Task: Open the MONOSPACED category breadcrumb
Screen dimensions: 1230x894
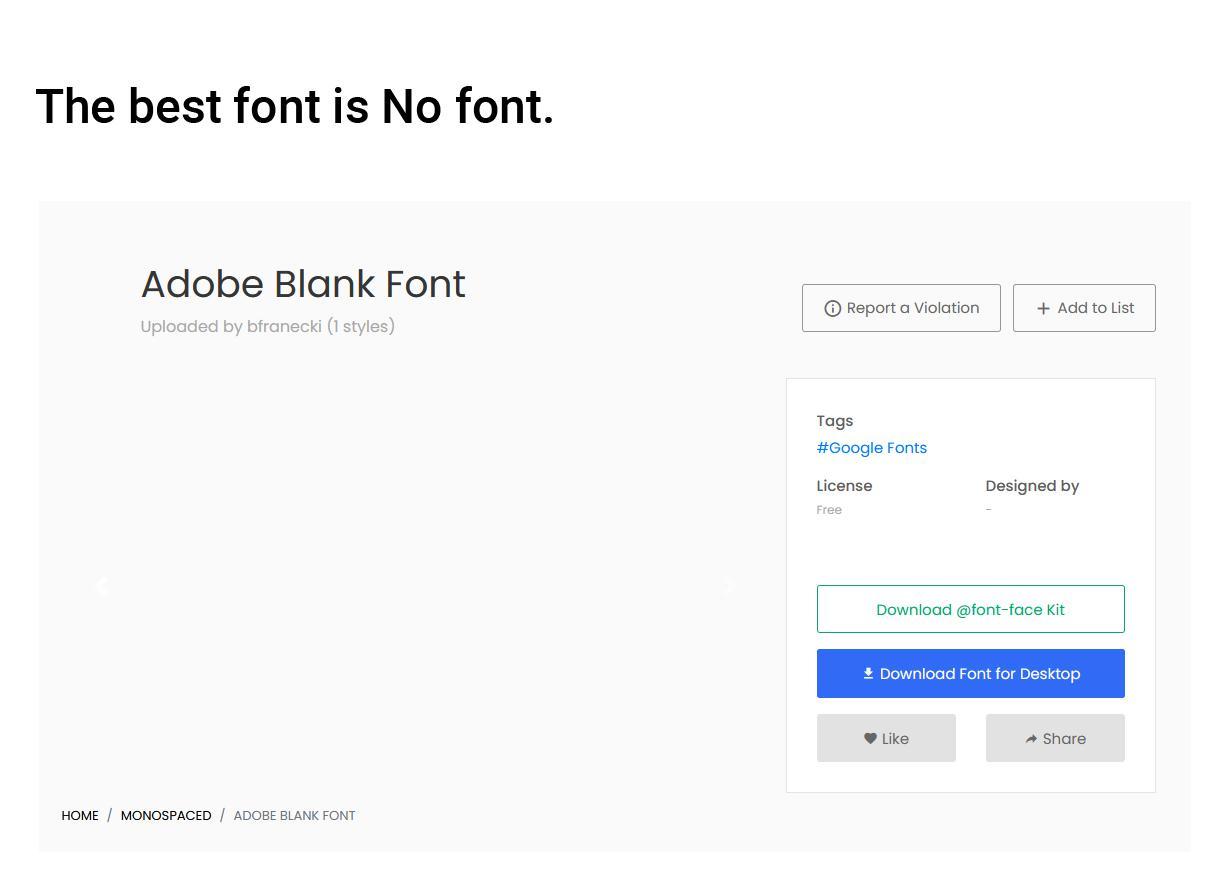Action: [x=166, y=815]
